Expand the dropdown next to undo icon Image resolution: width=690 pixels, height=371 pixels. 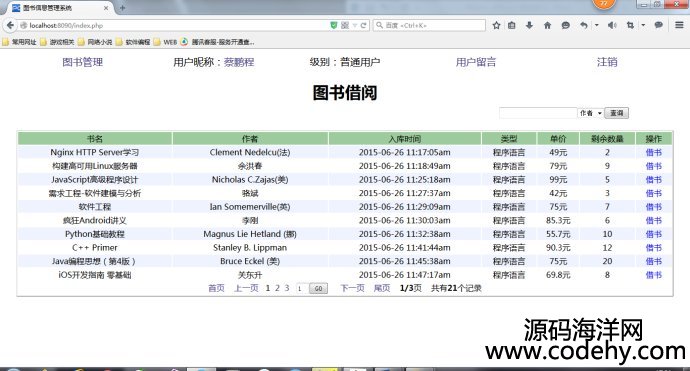tap(597, 26)
